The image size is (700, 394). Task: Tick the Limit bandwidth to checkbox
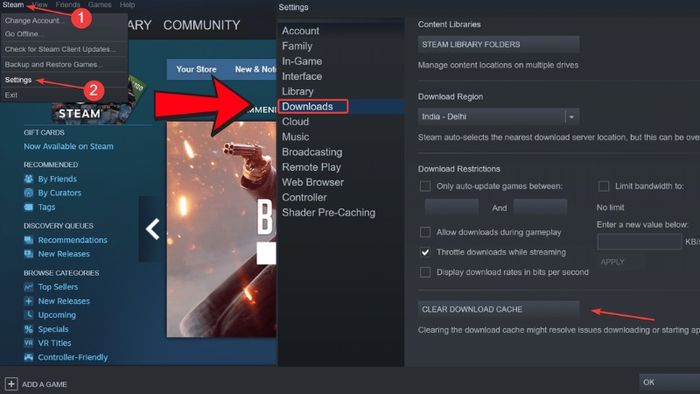click(x=604, y=186)
